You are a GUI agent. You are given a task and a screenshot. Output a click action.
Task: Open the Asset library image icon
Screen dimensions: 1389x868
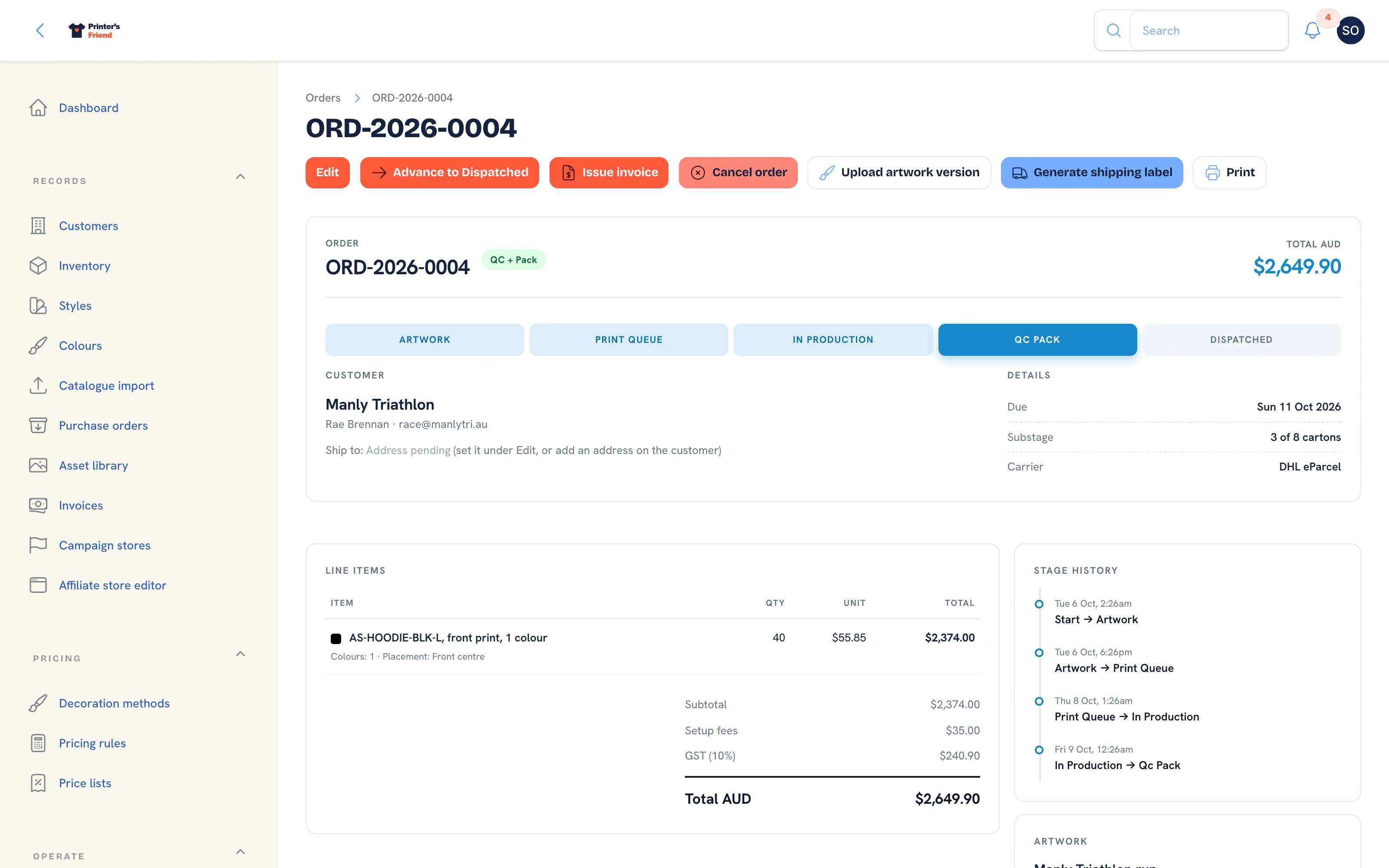(38, 466)
